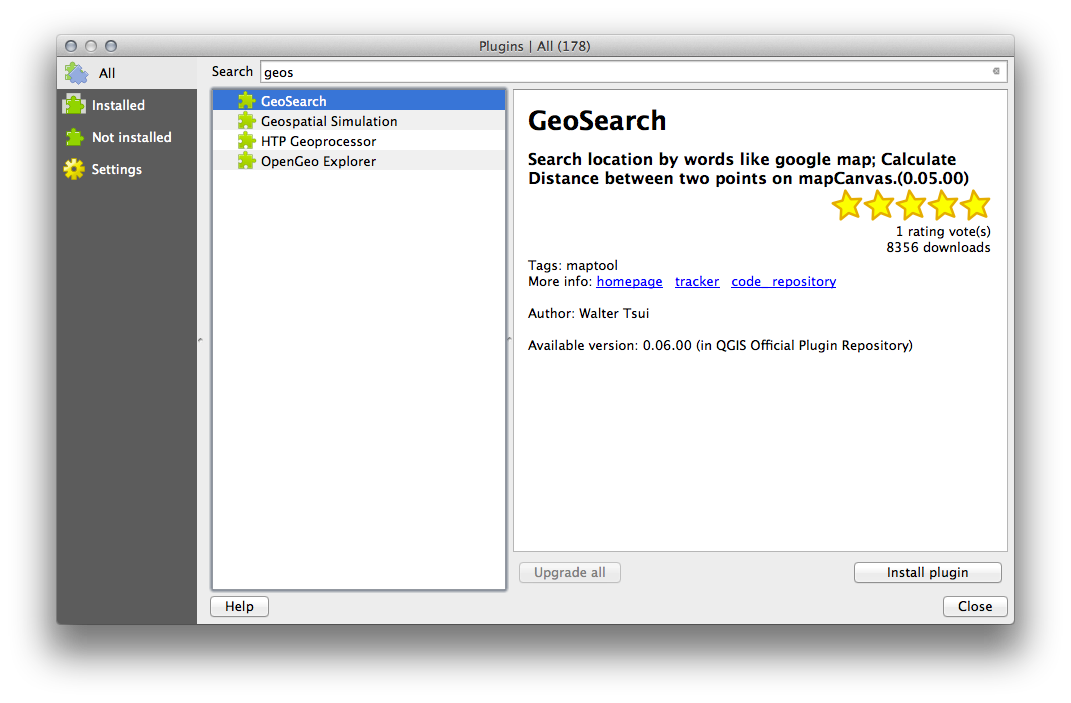Click the GeoSearch plugin icon in list
The width and height of the screenshot is (1071, 703).
246,101
